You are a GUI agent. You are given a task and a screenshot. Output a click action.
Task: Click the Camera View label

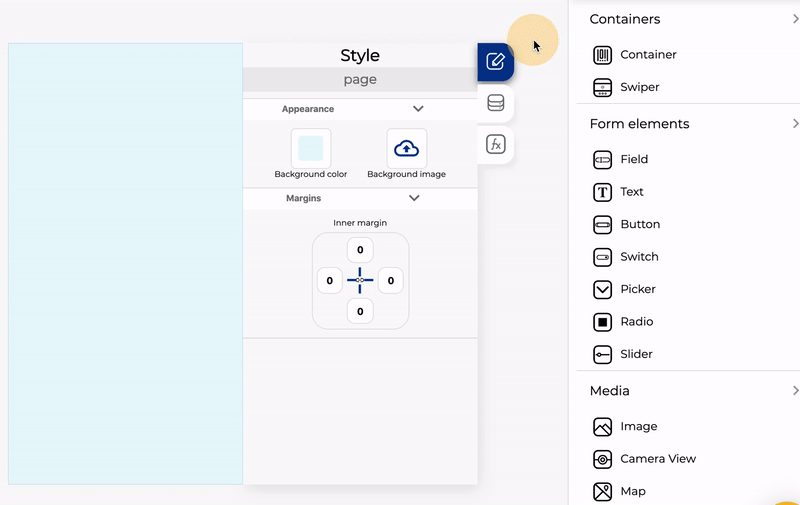coord(658,459)
